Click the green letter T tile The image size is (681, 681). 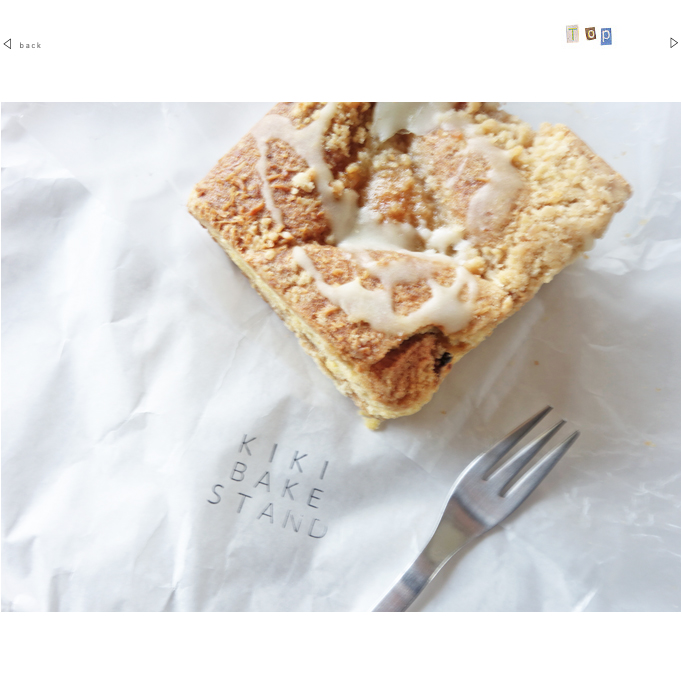coord(572,34)
